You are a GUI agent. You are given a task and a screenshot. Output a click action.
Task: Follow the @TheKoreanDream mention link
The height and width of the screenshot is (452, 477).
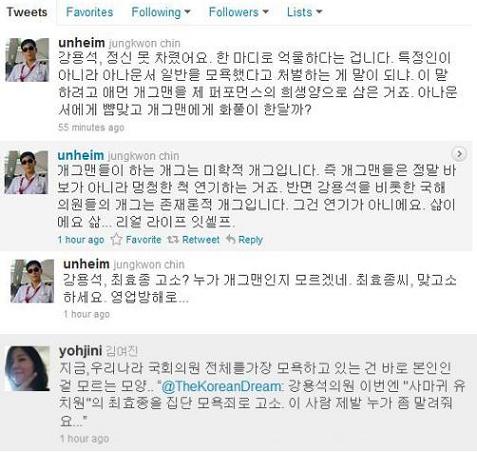[222, 386]
